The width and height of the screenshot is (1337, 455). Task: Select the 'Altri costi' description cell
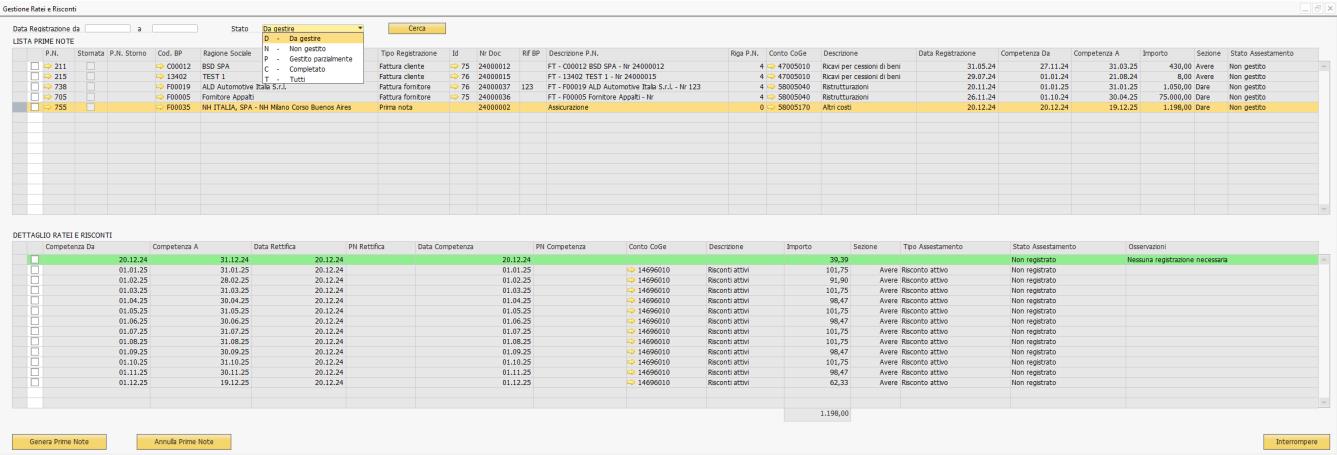[x=868, y=106]
